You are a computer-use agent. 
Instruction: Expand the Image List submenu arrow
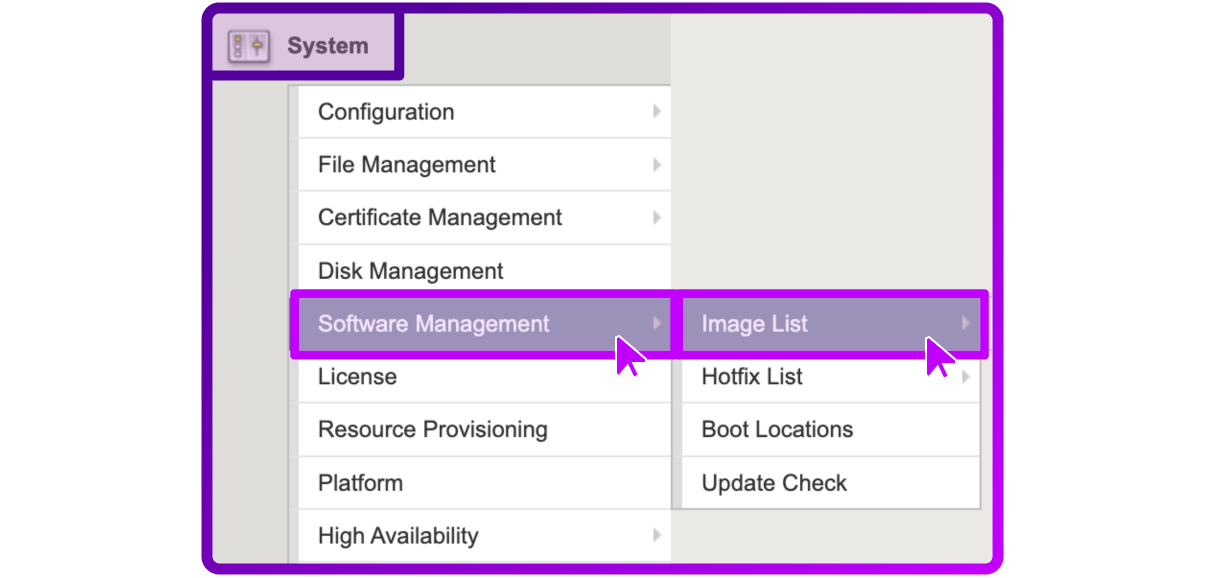click(966, 323)
